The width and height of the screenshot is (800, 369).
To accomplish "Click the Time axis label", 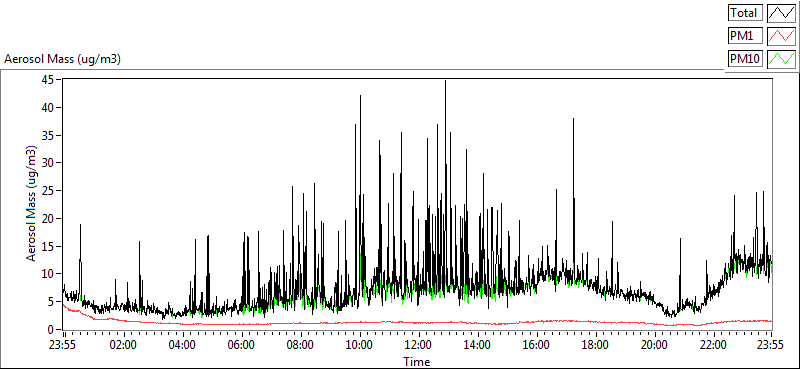I will point(416,362).
